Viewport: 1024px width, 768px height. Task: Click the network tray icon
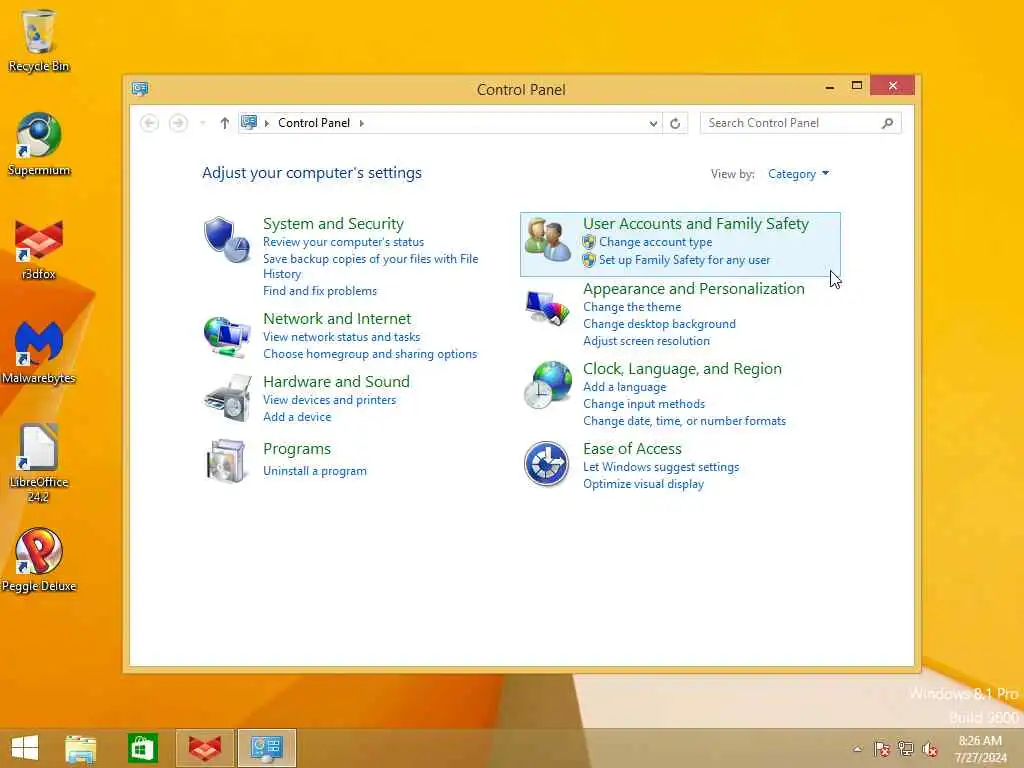906,749
